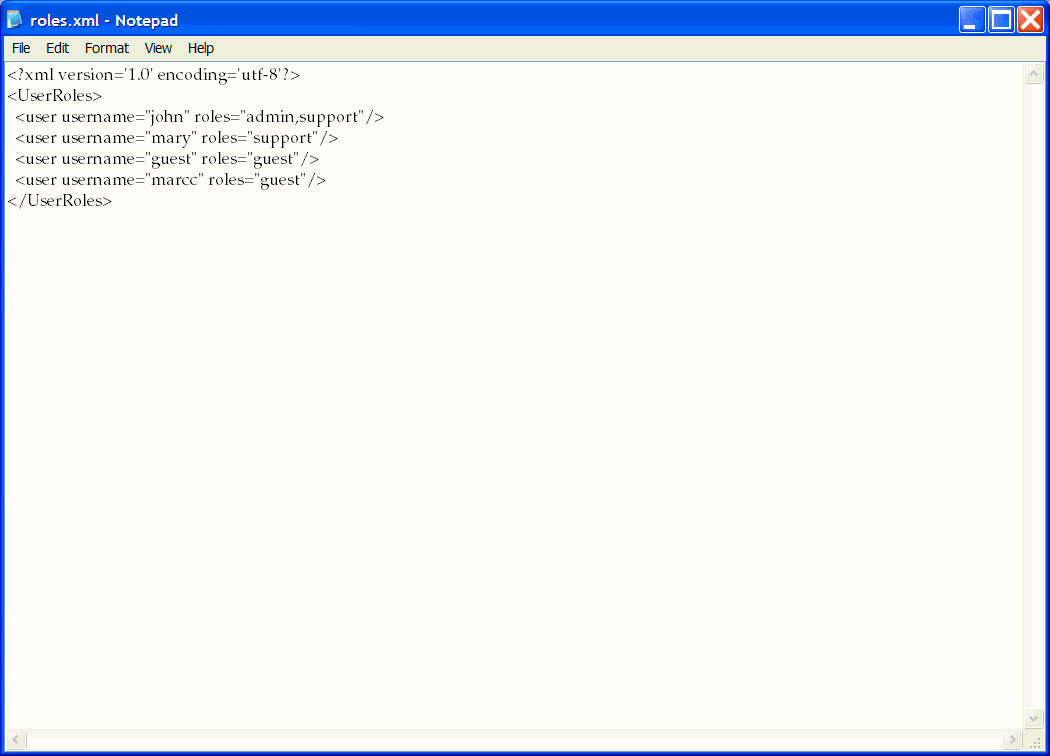Place cursor in the xml version declaration line
The width and height of the screenshot is (1050, 756).
coord(153,74)
